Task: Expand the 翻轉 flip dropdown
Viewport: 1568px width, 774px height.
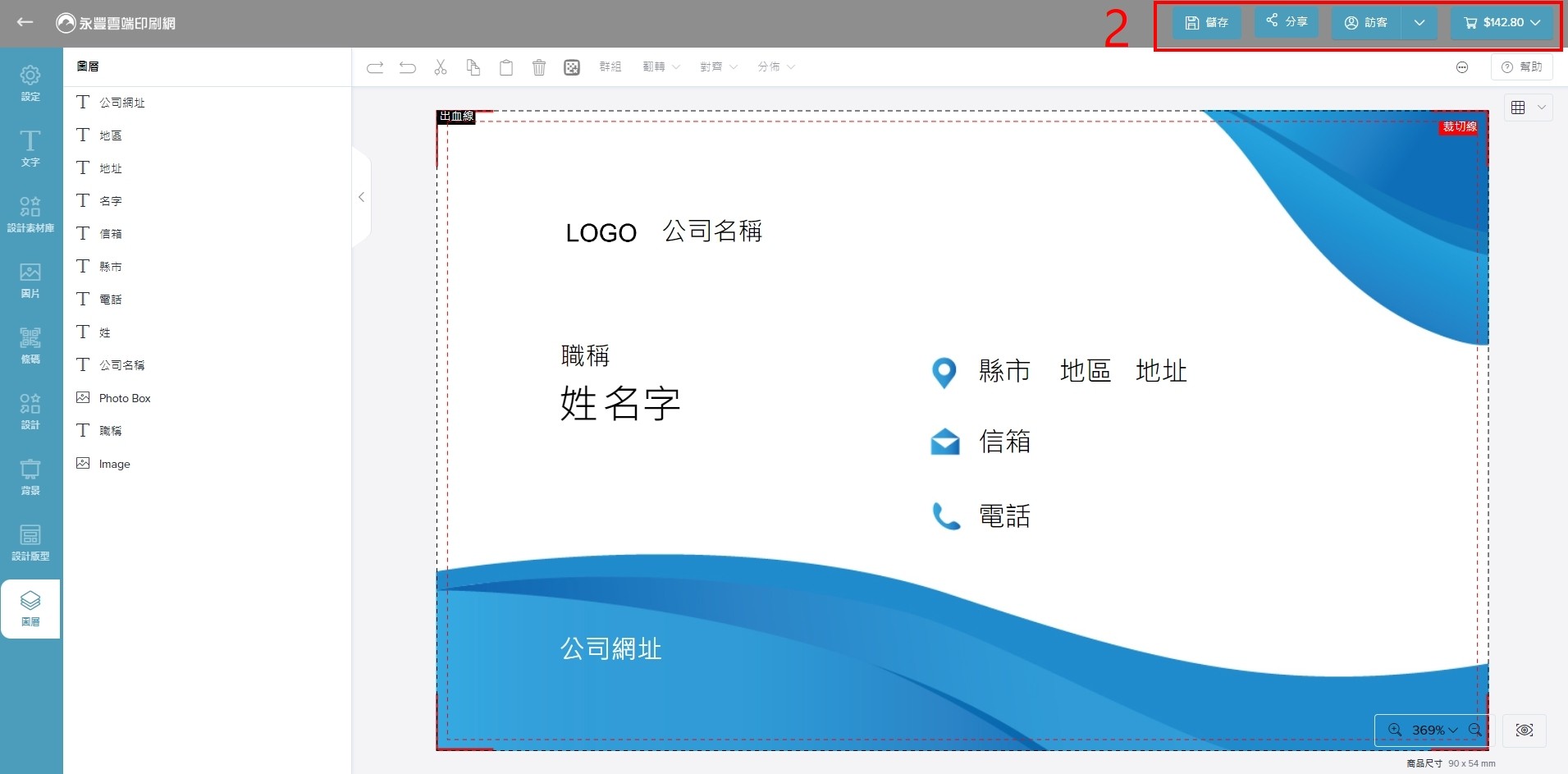Action: pos(661,67)
